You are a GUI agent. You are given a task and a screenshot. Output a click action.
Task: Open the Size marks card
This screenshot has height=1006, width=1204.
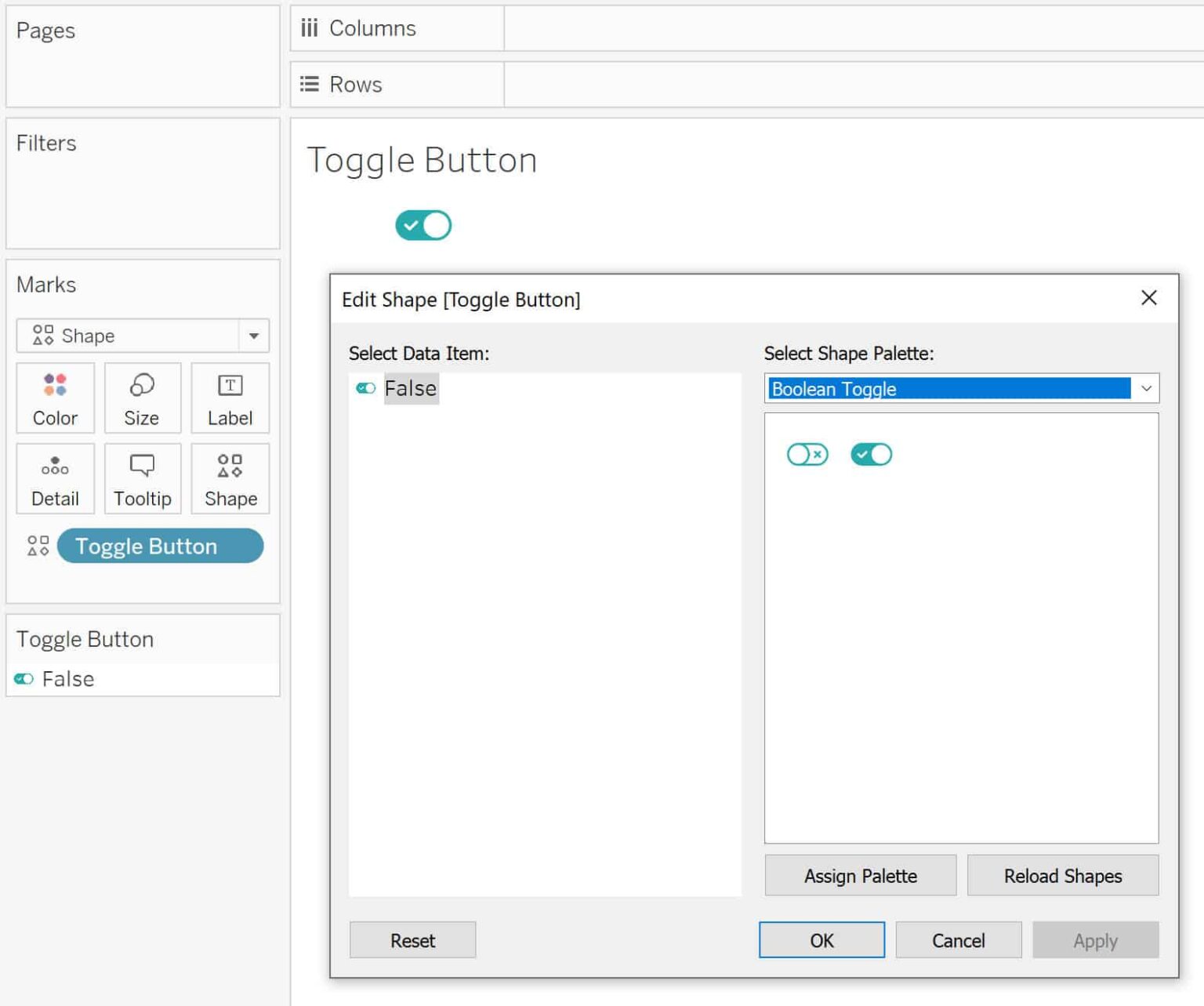click(142, 398)
